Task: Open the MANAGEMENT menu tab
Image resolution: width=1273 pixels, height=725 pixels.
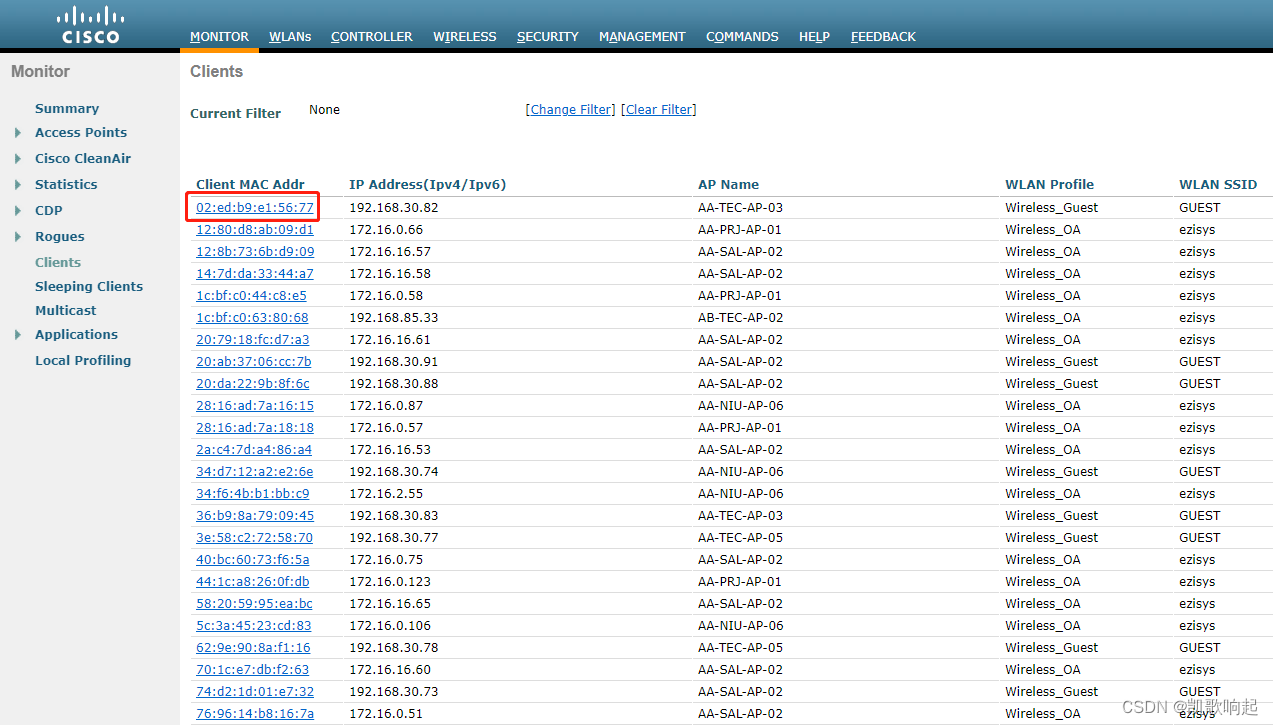Action: [642, 36]
